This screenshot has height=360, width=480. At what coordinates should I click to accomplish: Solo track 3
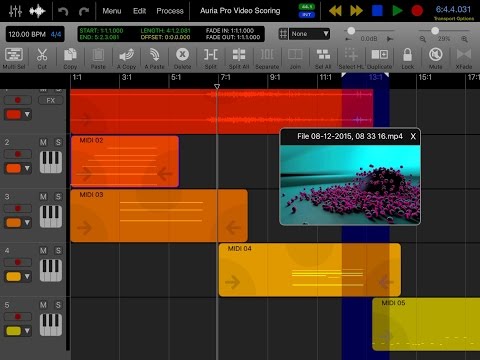tap(58, 197)
